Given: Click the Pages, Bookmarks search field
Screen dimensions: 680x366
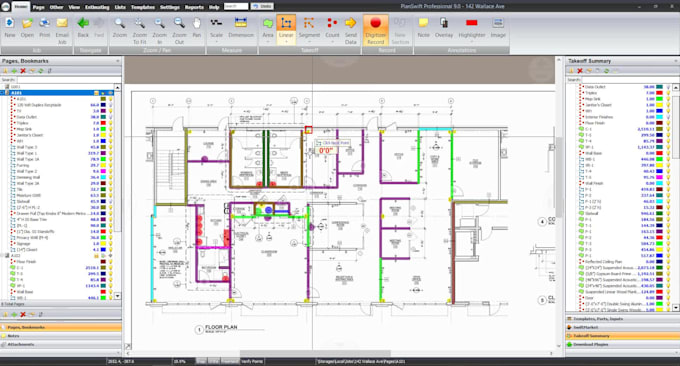Looking at the screenshot, I should (68, 80).
